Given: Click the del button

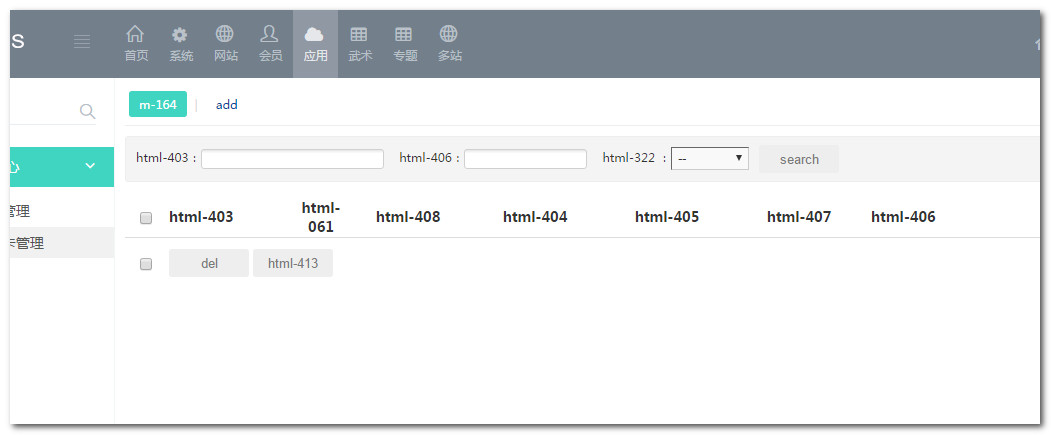Looking at the screenshot, I should (209, 264).
